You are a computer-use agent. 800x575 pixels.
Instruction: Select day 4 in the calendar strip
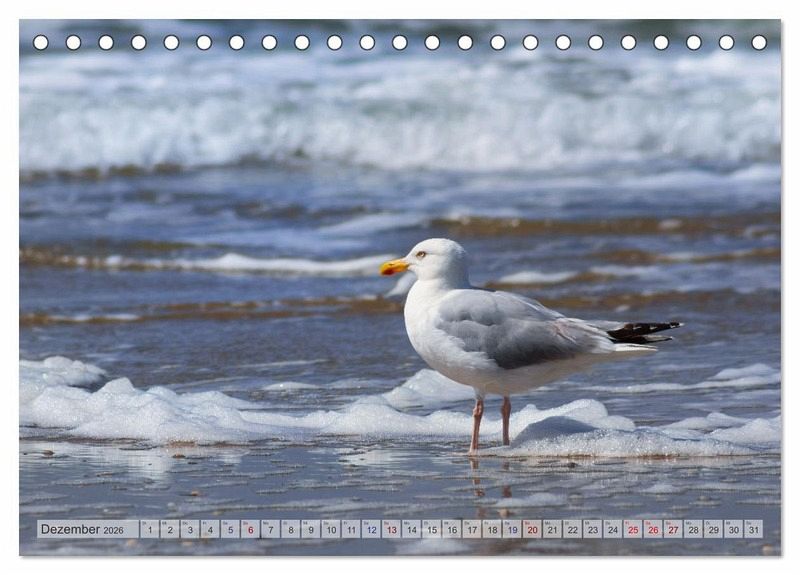pyautogui.click(x=210, y=529)
